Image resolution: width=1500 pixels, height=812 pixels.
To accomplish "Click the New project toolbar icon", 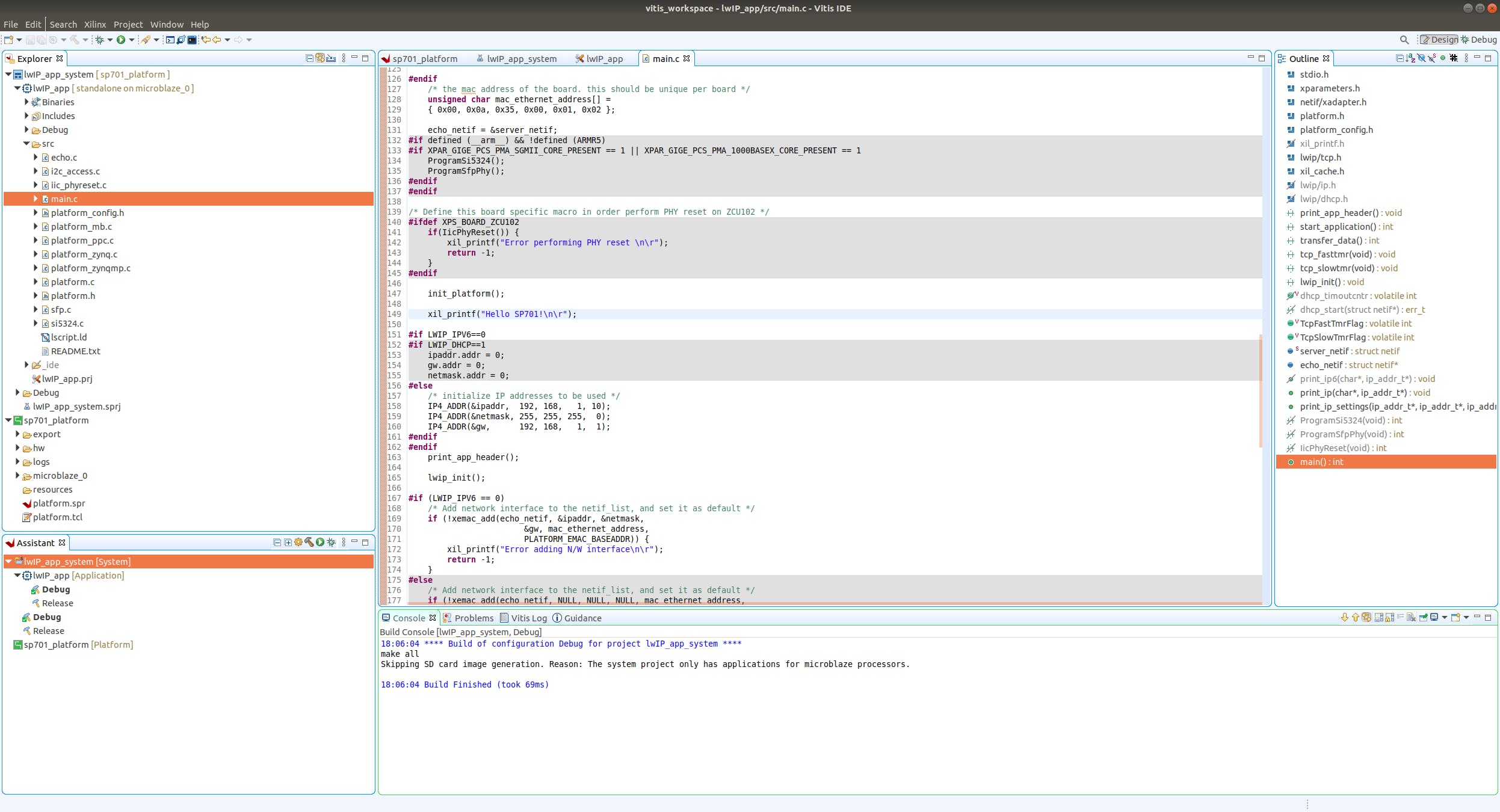I will tap(8, 40).
